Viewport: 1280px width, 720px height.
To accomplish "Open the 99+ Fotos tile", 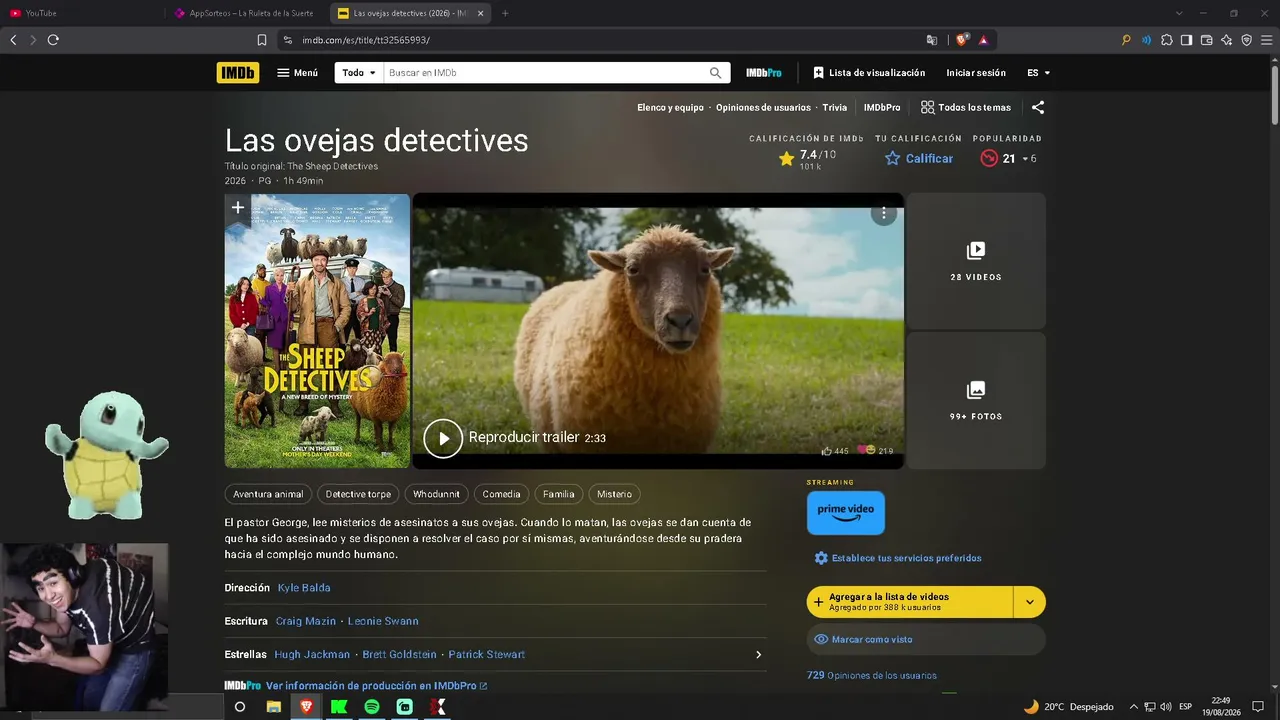I will 976,400.
